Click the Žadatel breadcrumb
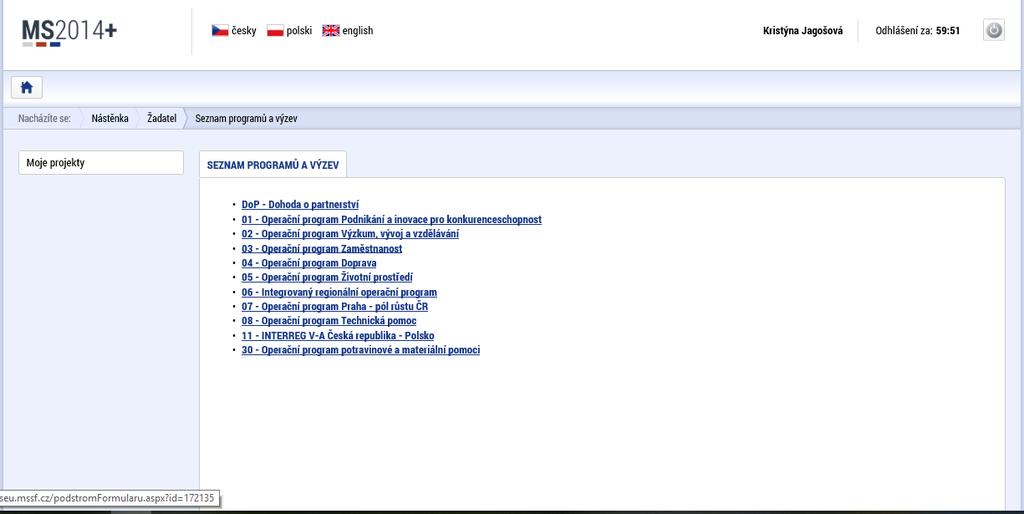The image size is (1024, 514). 161,118
